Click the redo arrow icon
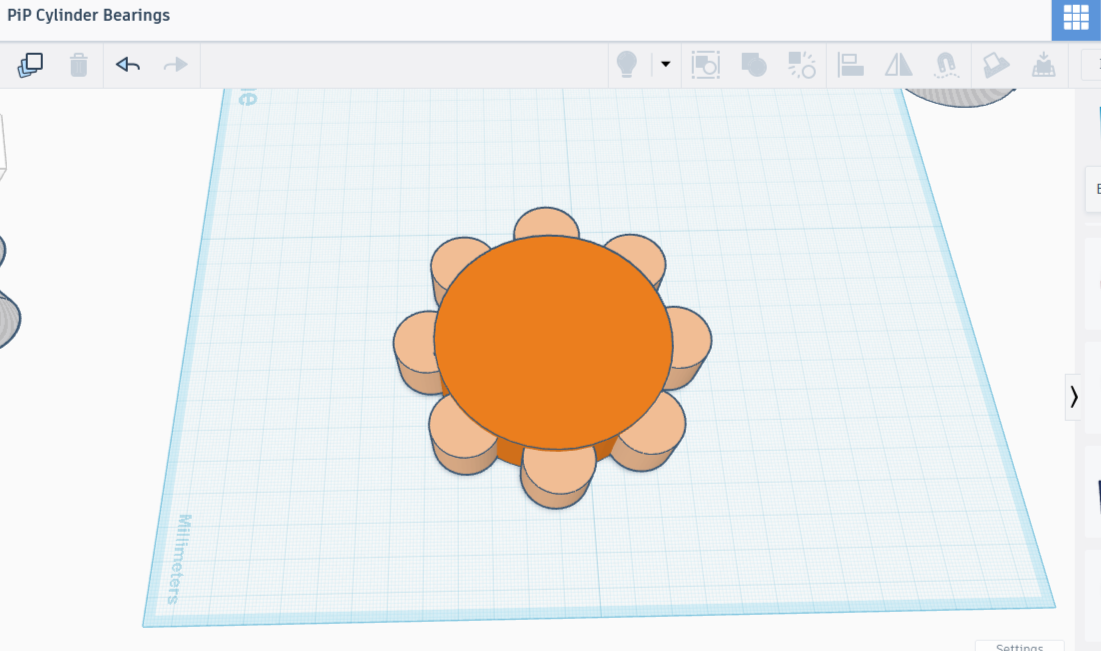Screen dimensions: 1101x651 tap(176, 65)
